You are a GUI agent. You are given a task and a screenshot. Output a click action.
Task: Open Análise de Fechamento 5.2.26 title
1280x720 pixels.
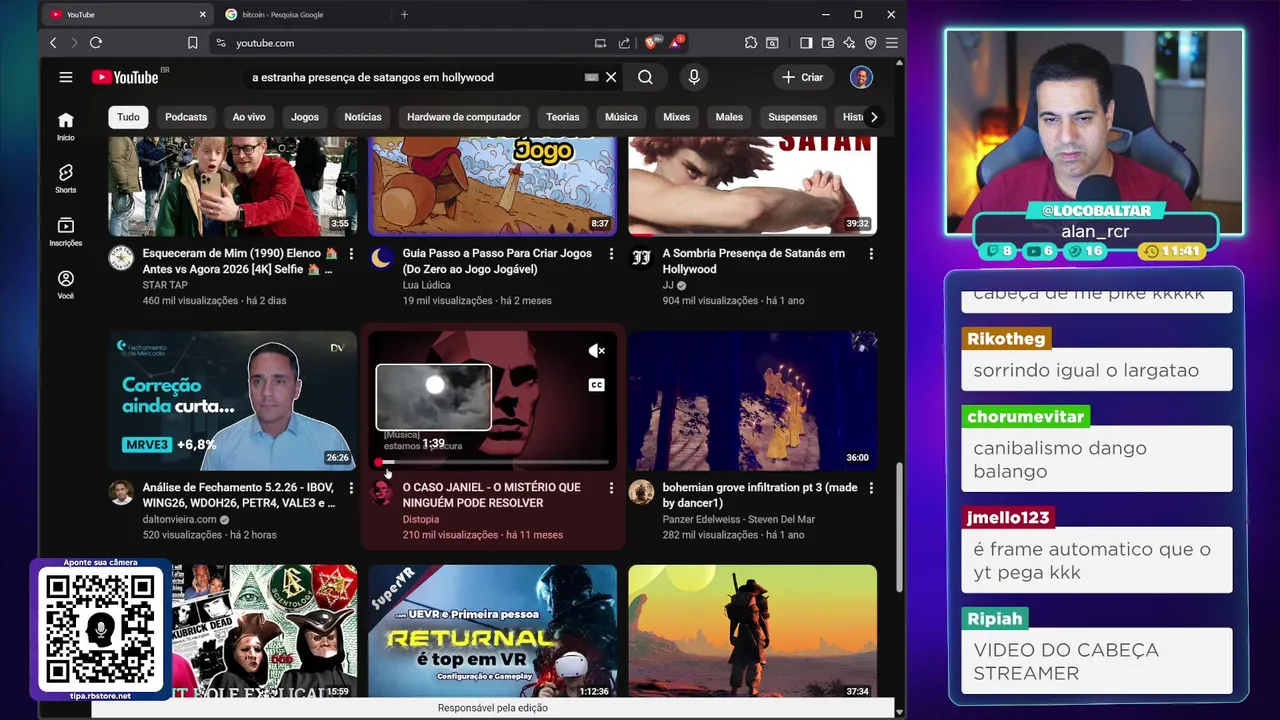pos(238,495)
